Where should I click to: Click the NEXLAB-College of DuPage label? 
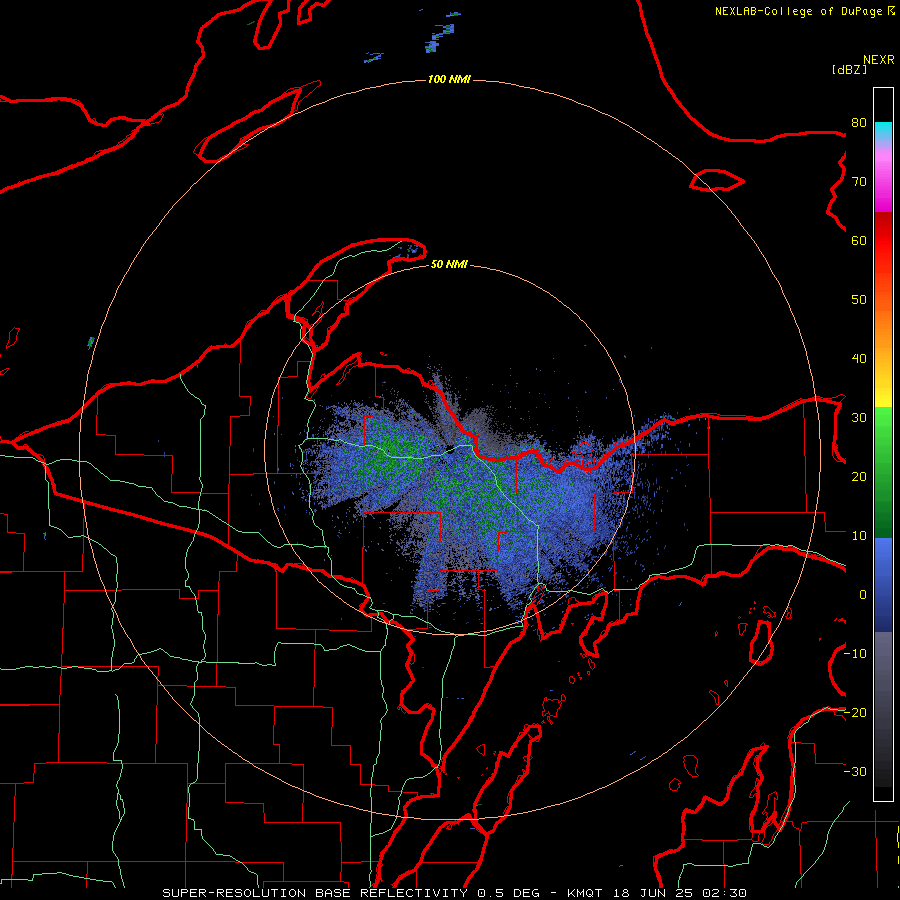798,11
